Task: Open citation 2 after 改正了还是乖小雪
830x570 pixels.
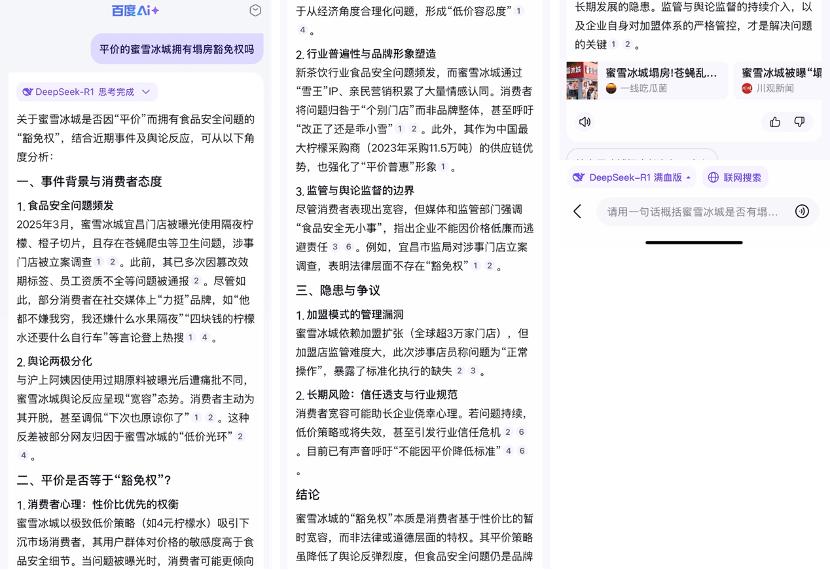Action: click(413, 129)
